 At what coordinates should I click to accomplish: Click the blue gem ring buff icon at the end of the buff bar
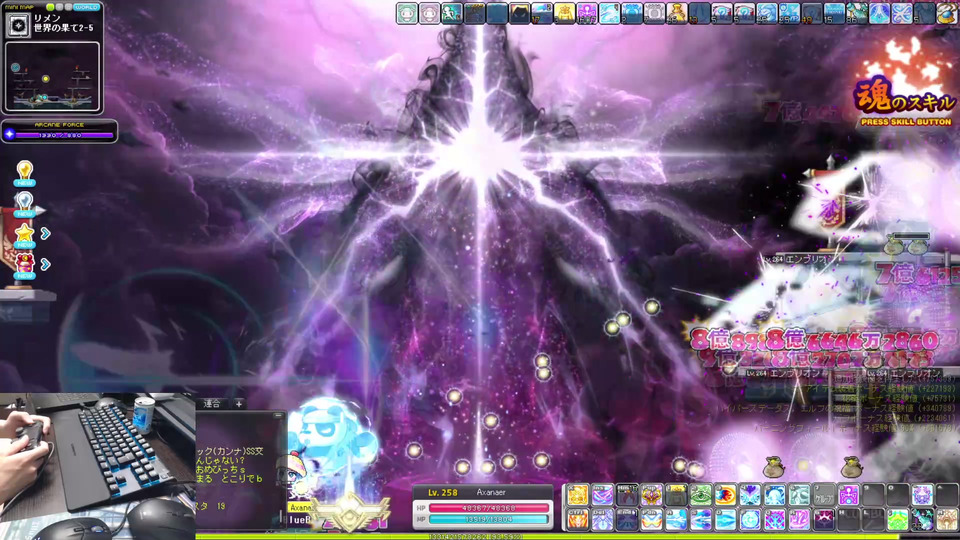(947, 13)
